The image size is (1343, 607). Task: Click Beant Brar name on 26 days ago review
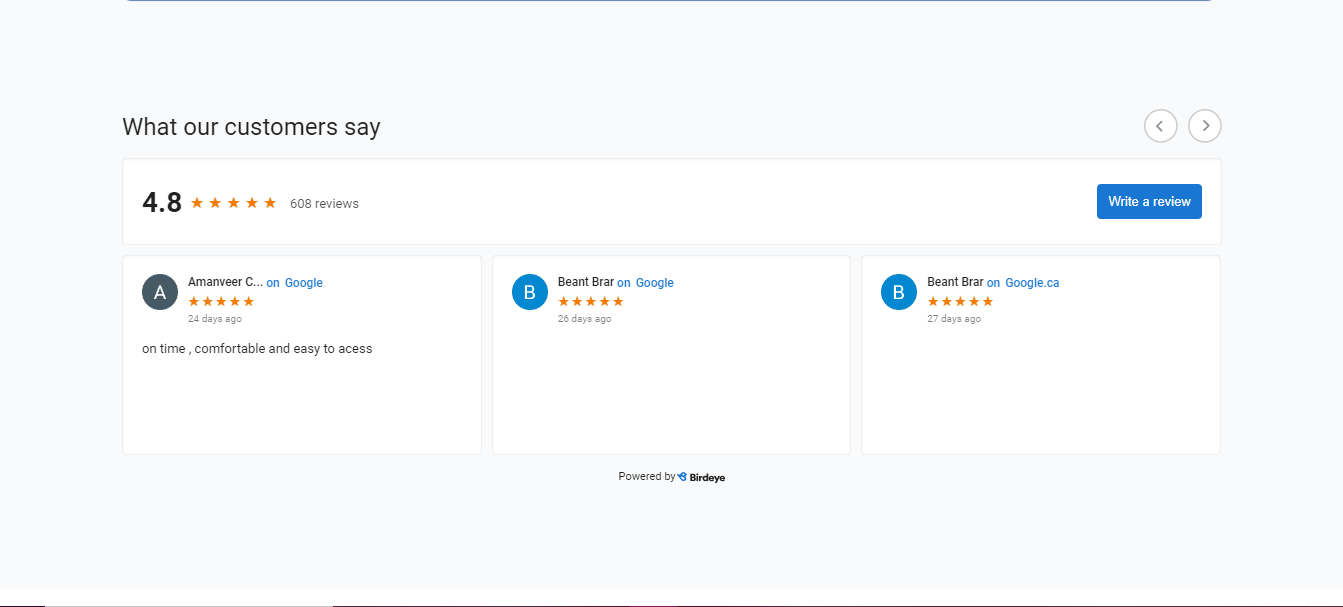(x=586, y=282)
